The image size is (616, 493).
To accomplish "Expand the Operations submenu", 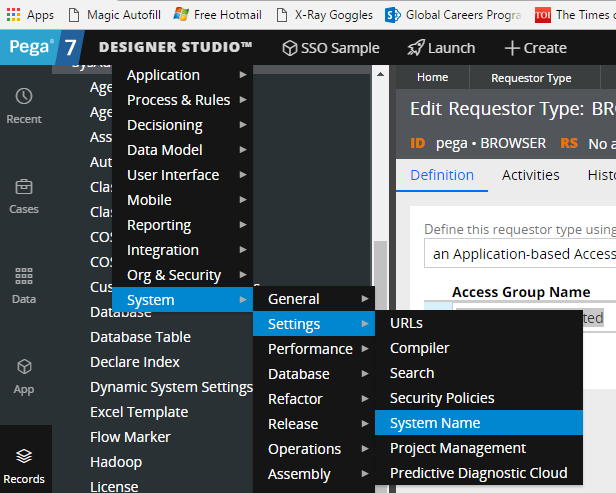I will (314, 449).
